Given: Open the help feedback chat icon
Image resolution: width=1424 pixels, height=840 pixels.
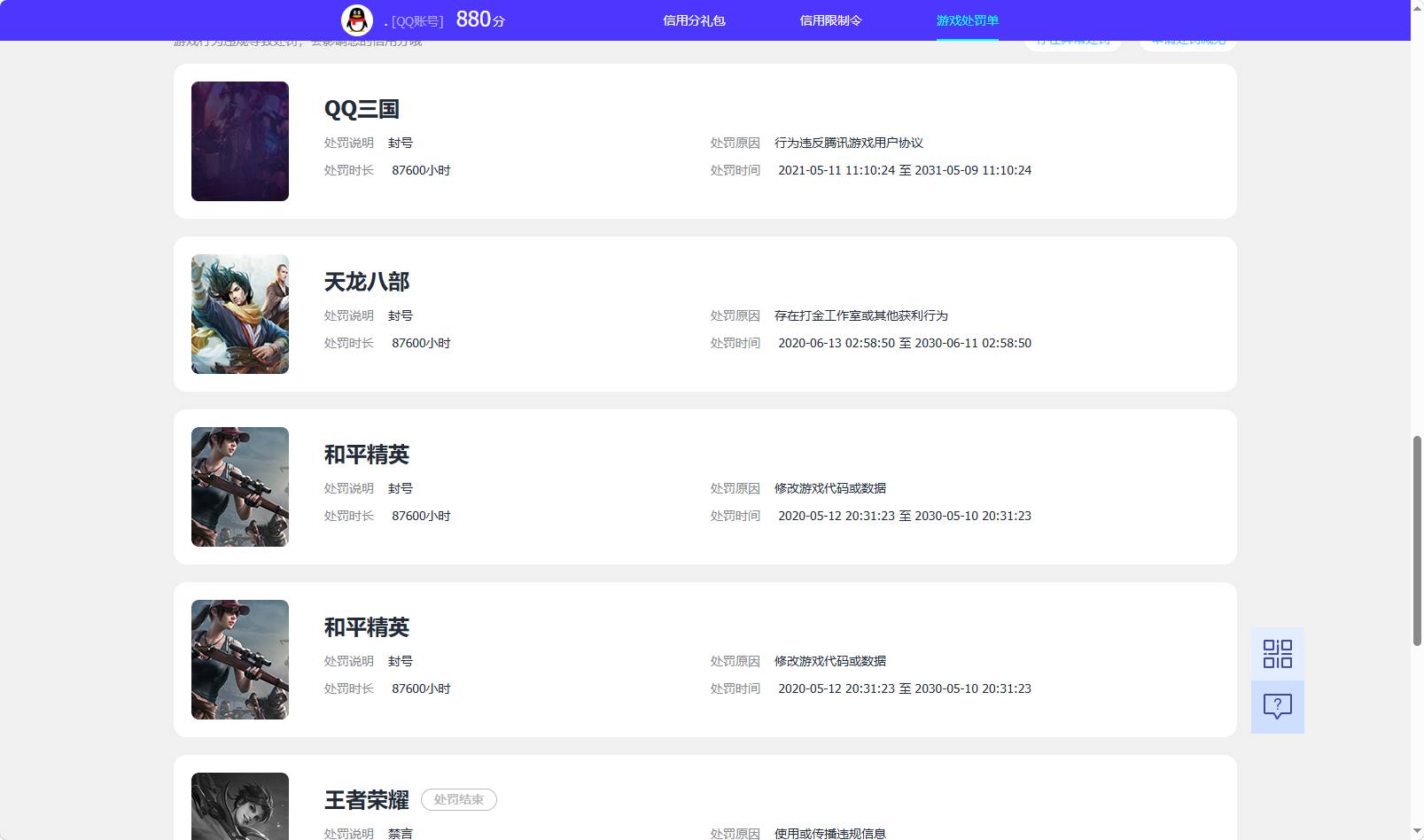Looking at the screenshot, I should pos(1277,706).
